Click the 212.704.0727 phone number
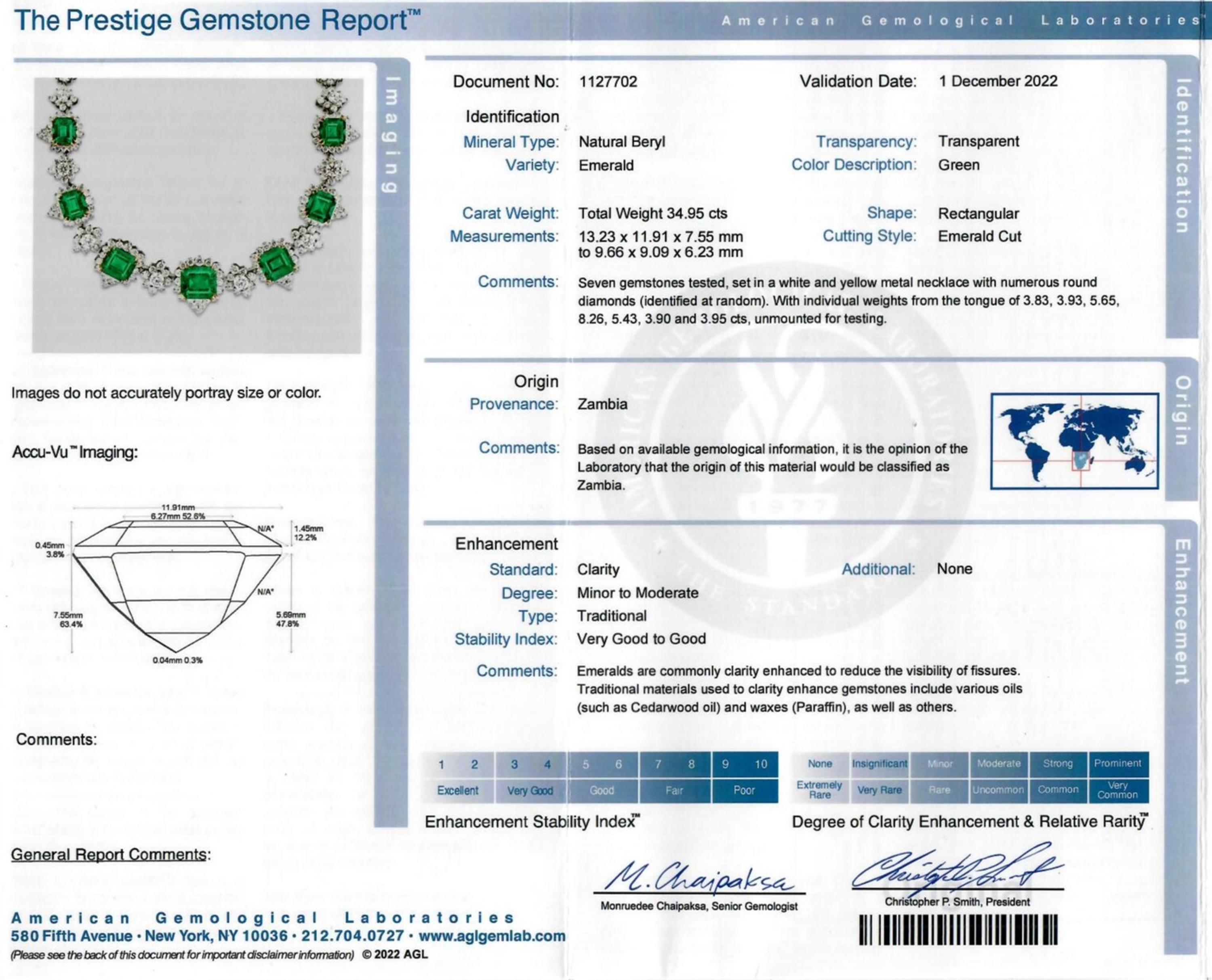Screen dimensions: 1212x980 tap(352, 936)
